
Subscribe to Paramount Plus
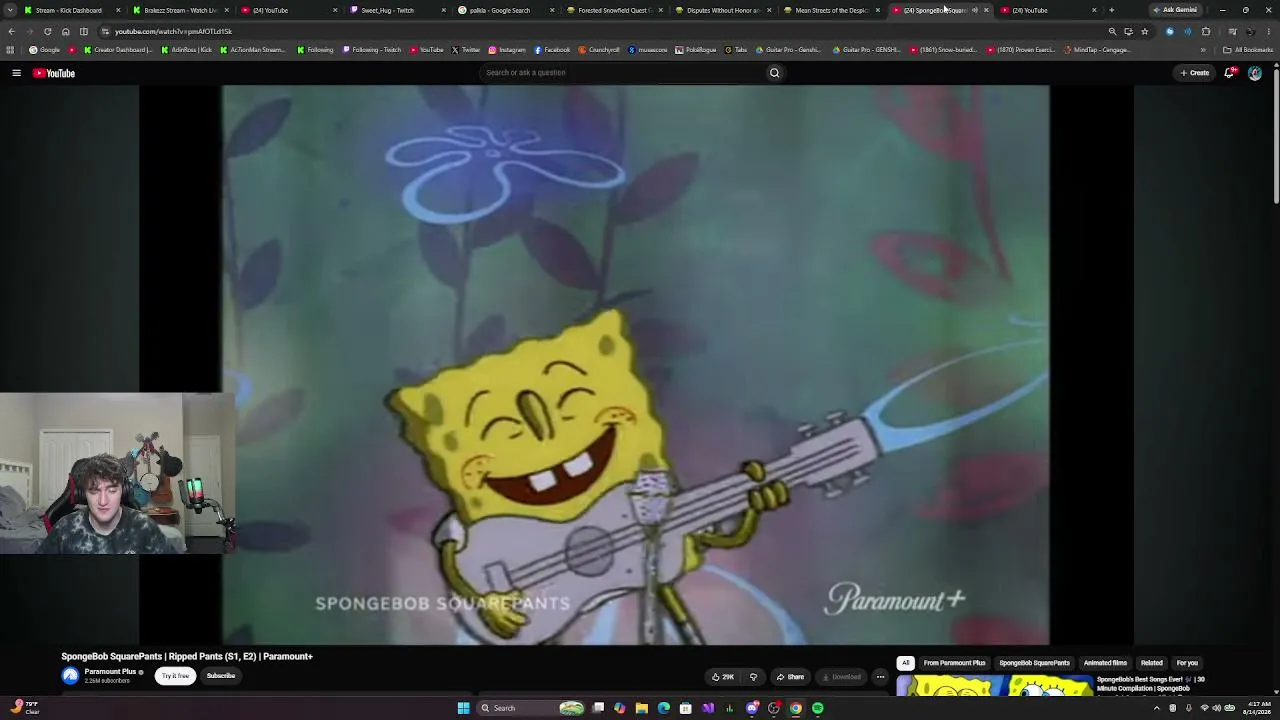click(x=221, y=676)
